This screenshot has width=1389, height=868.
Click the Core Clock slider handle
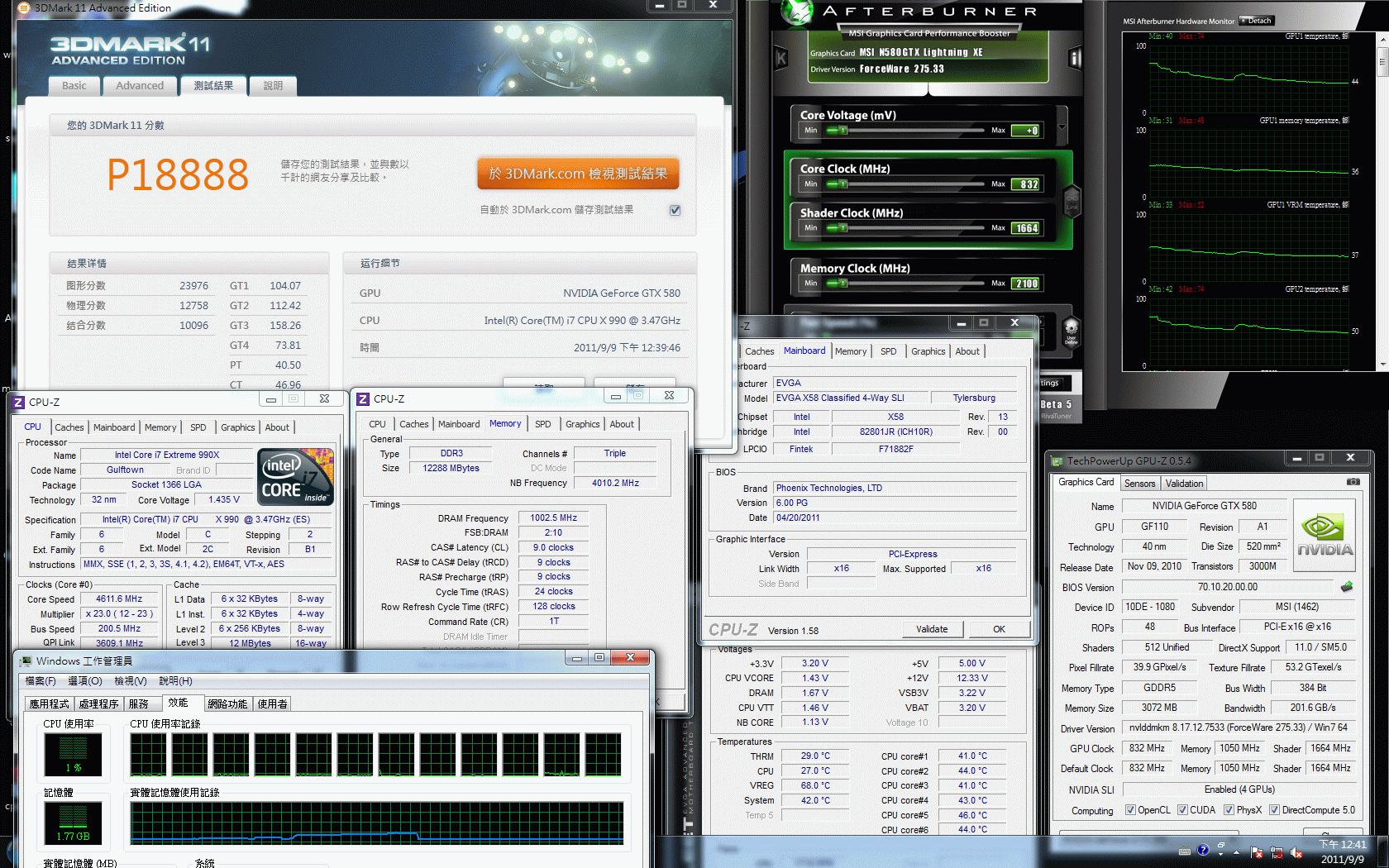(842, 184)
